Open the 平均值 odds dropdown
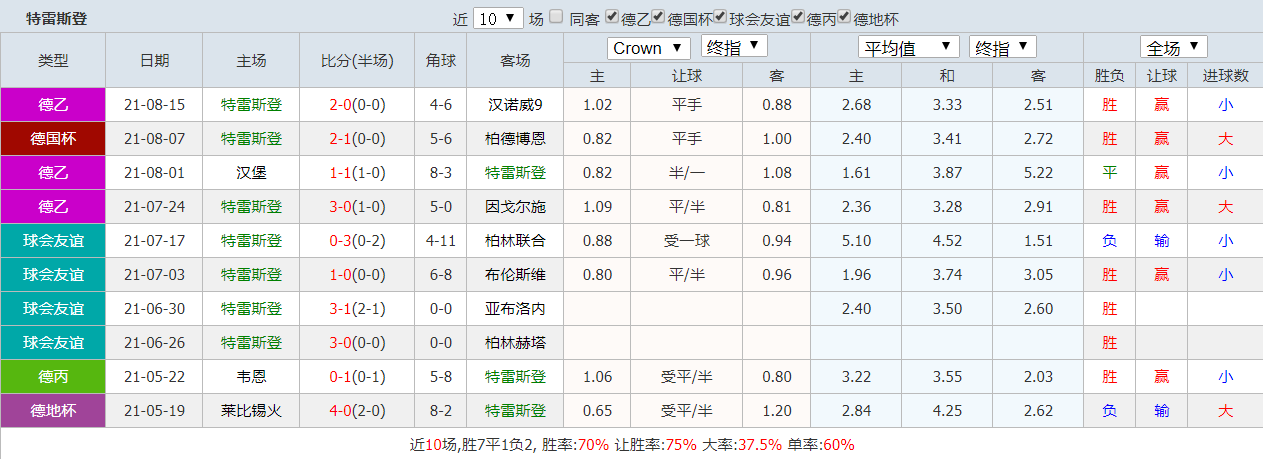1263x459 pixels. 909,47
